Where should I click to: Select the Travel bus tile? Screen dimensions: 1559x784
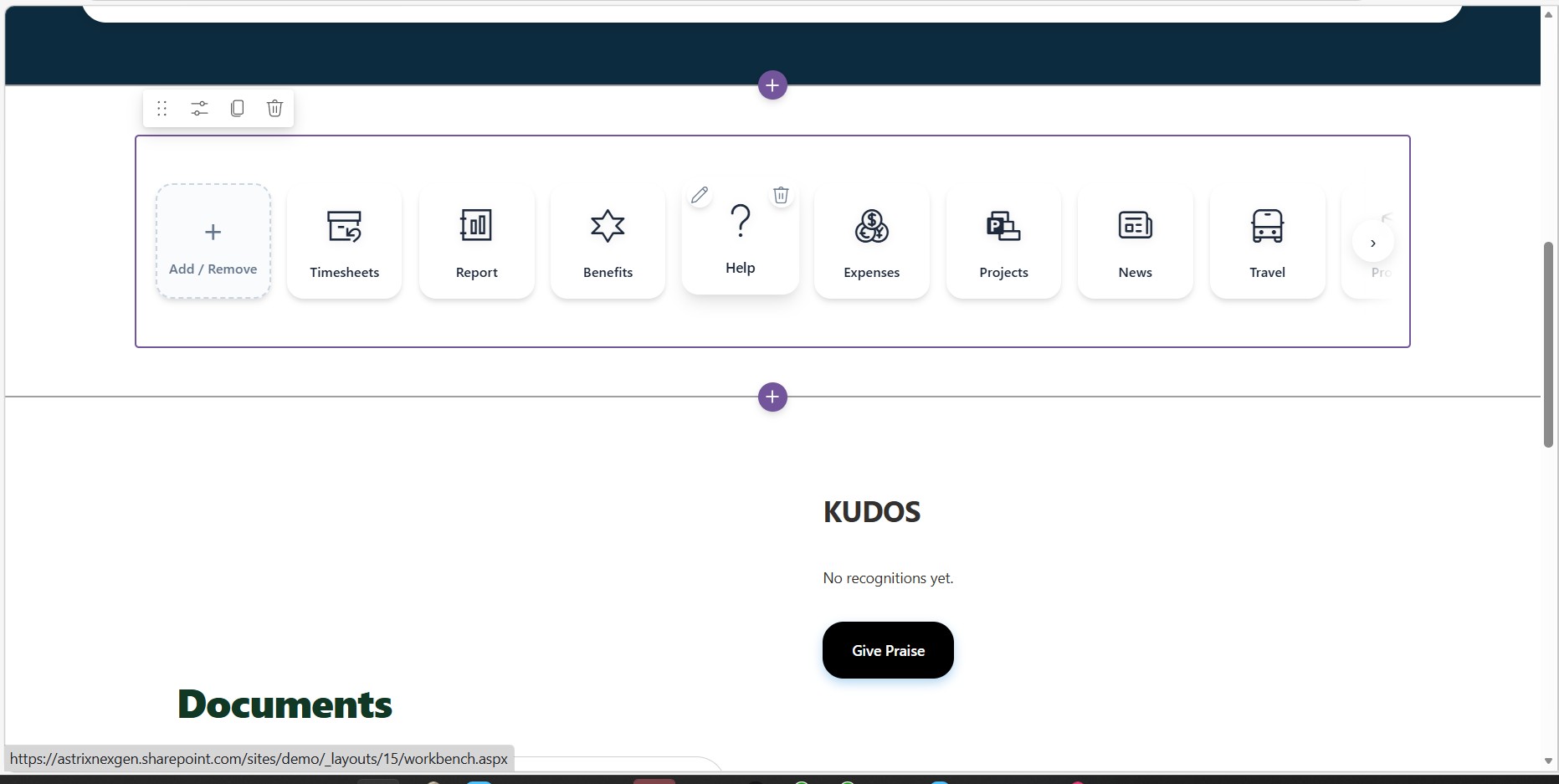[x=1267, y=243]
